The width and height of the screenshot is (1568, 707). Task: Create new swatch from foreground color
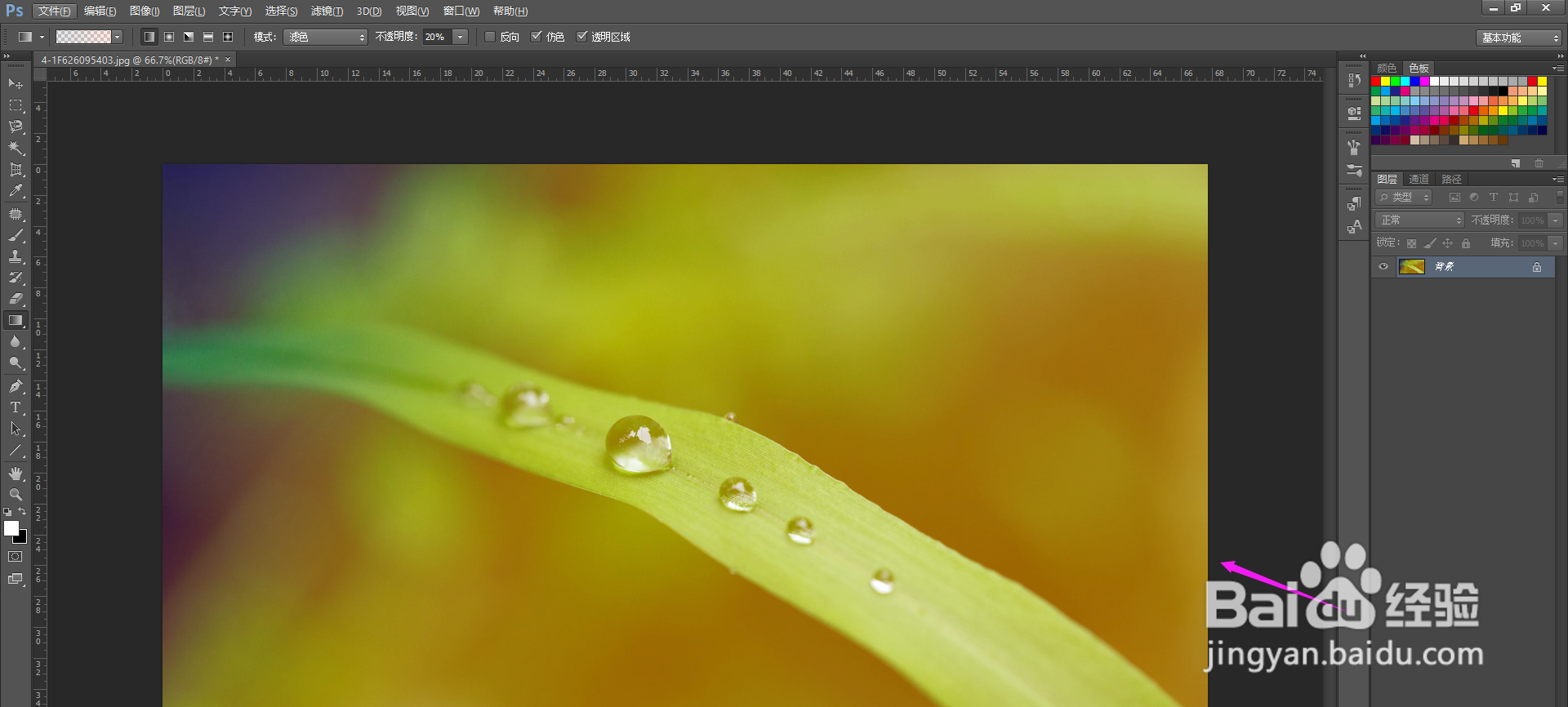(1516, 163)
